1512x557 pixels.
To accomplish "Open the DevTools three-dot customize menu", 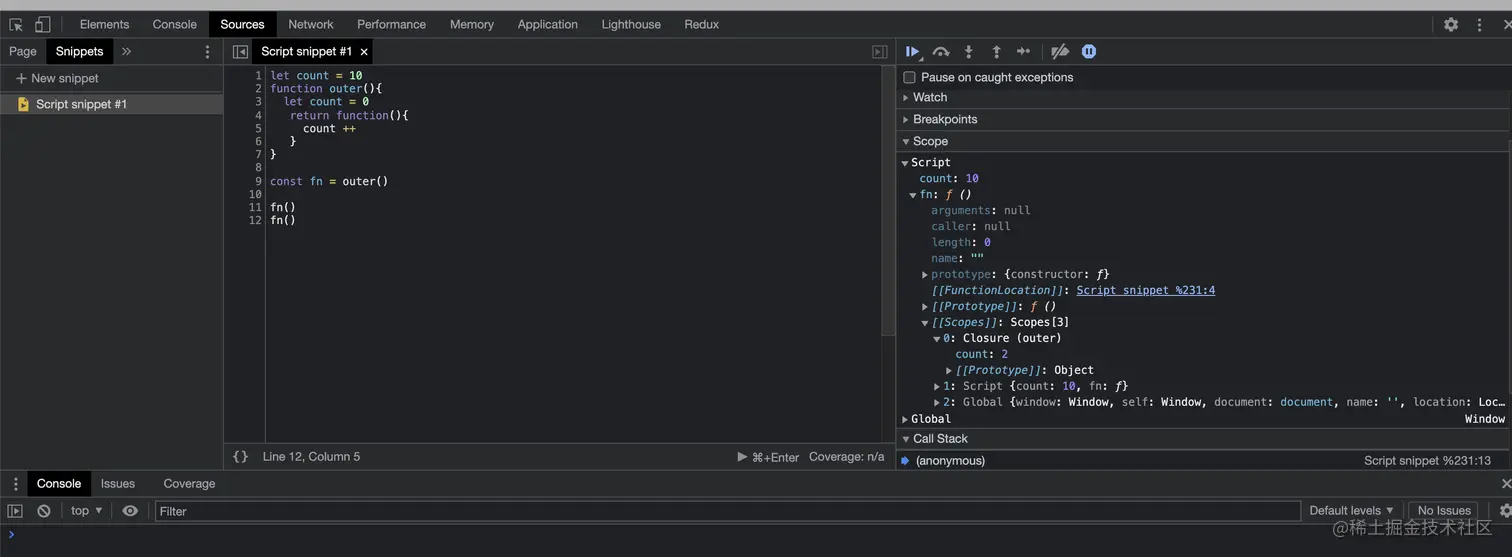I will click(x=1480, y=25).
